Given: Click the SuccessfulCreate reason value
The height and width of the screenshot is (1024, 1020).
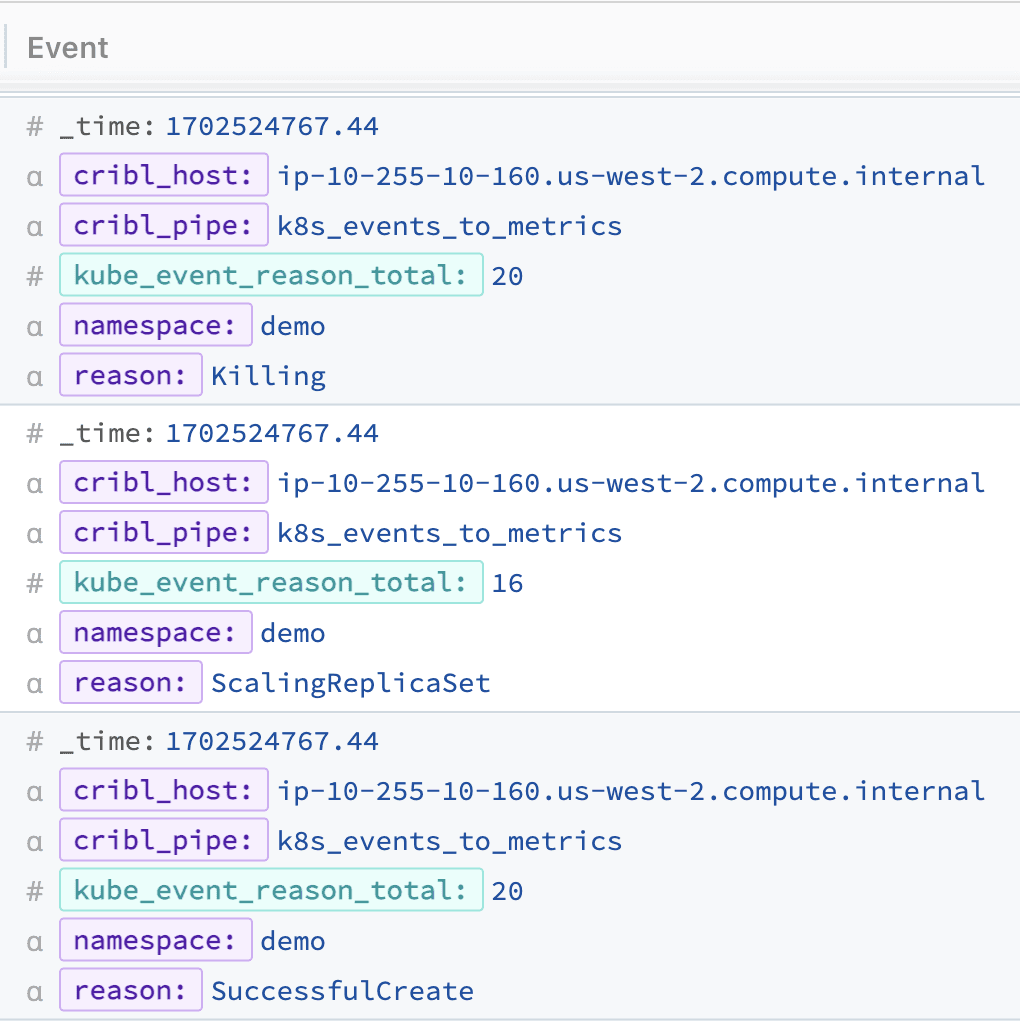Looking at the screenshot, I should 342,992.
